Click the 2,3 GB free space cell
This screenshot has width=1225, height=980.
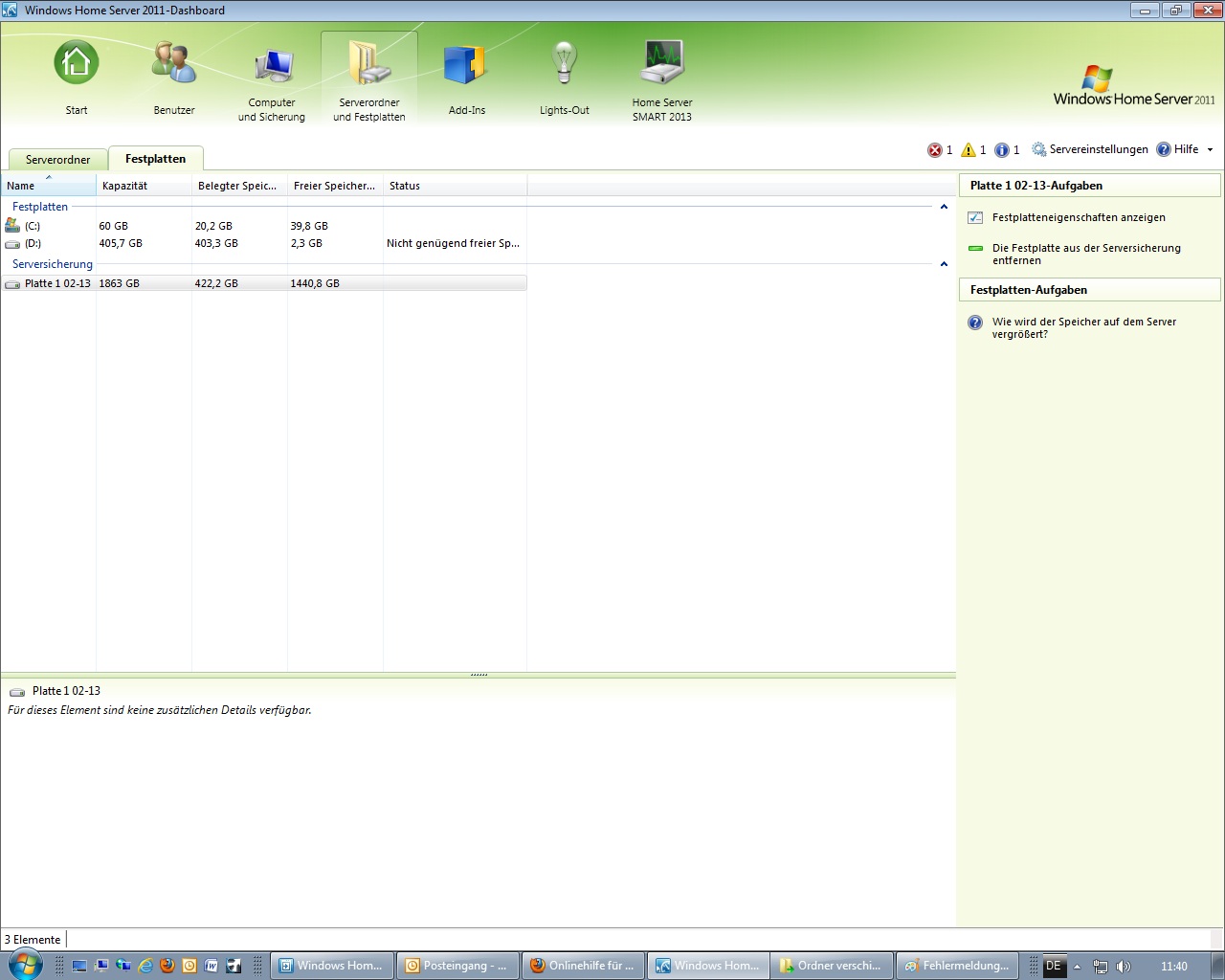click(x=306, y=243)
